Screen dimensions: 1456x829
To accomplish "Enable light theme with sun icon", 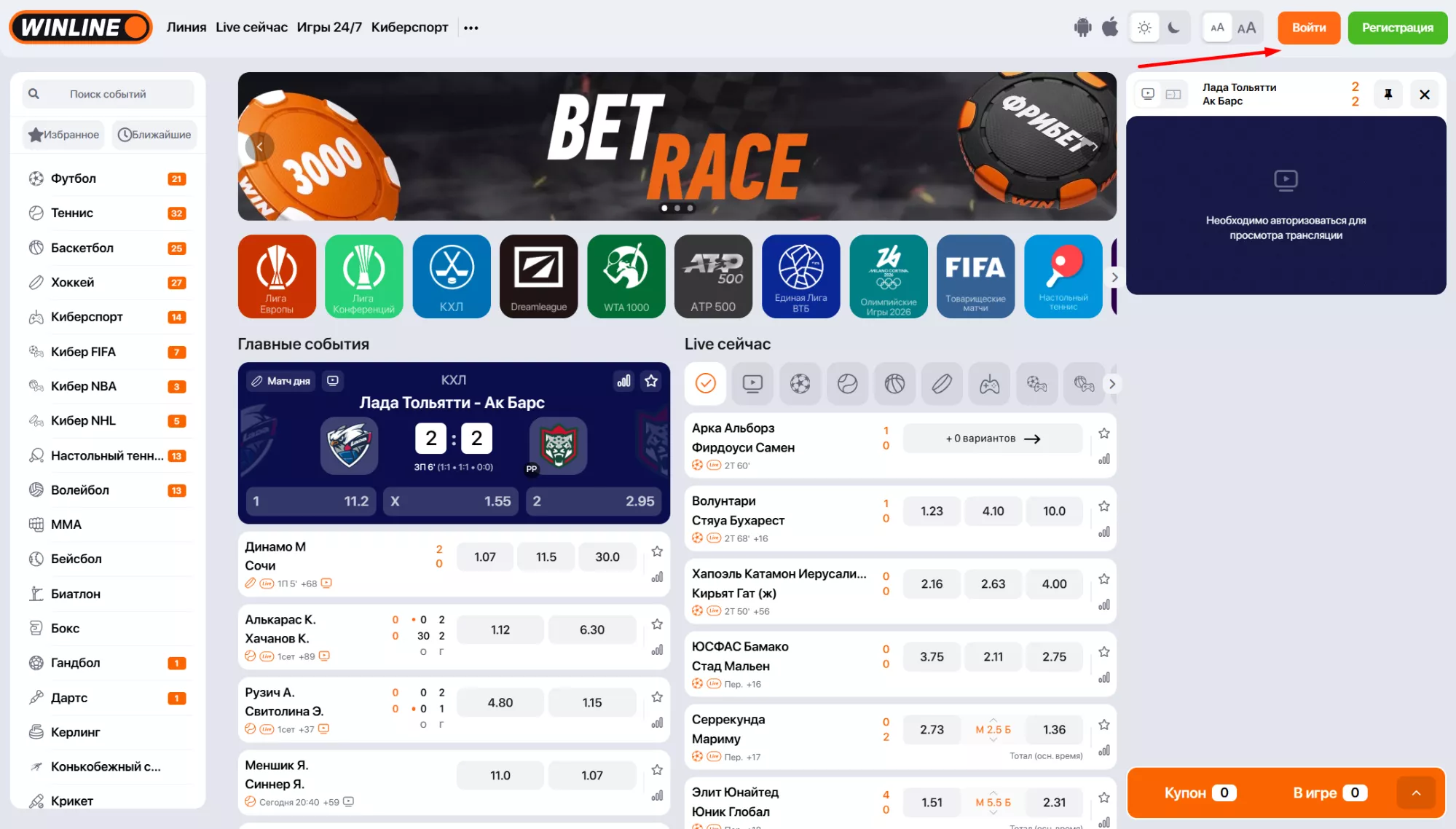I will click(x=1144, y=28).
